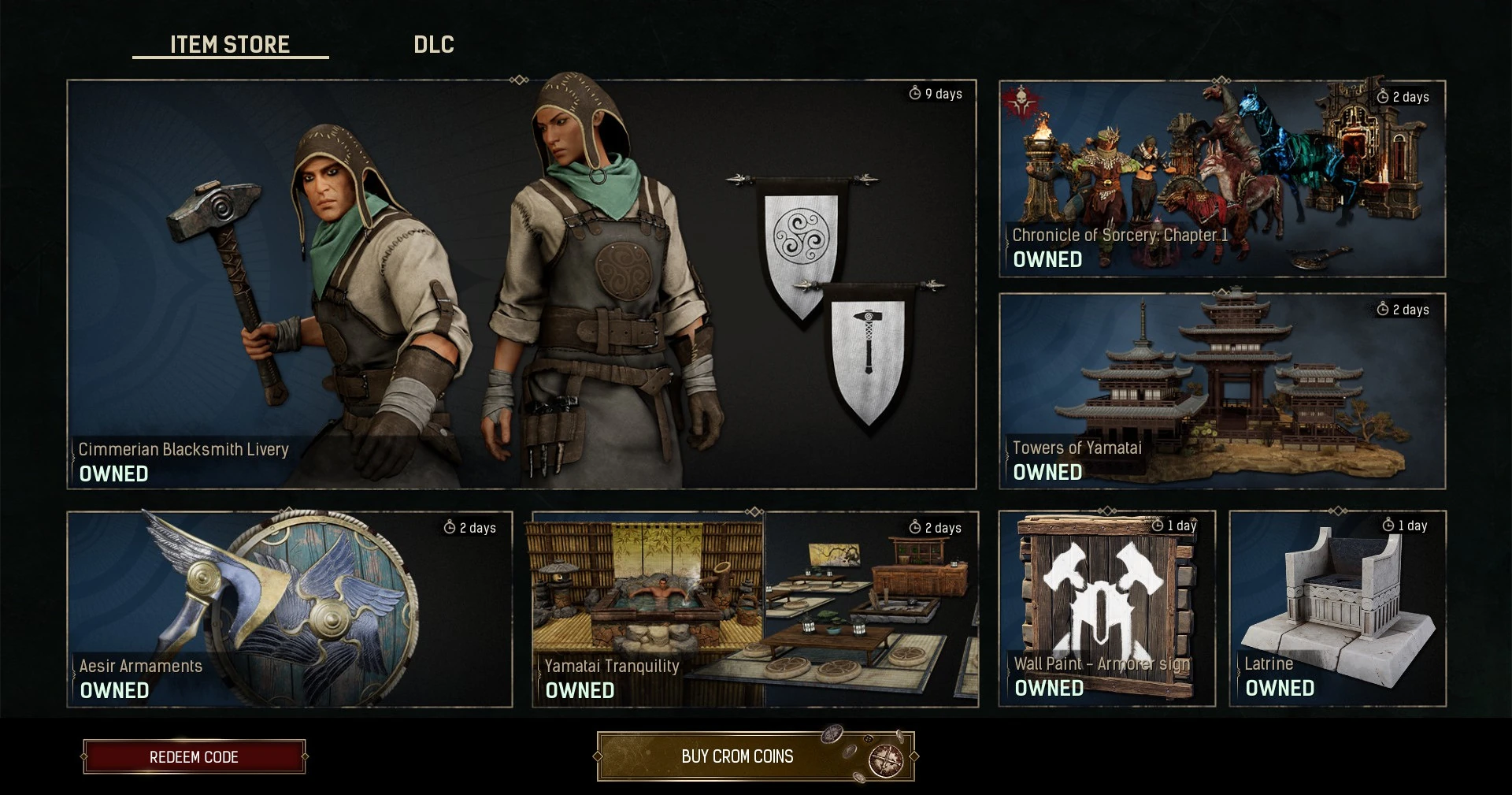Open the Aesir Armaments item
1512x795 pixels.
[290, 609]
